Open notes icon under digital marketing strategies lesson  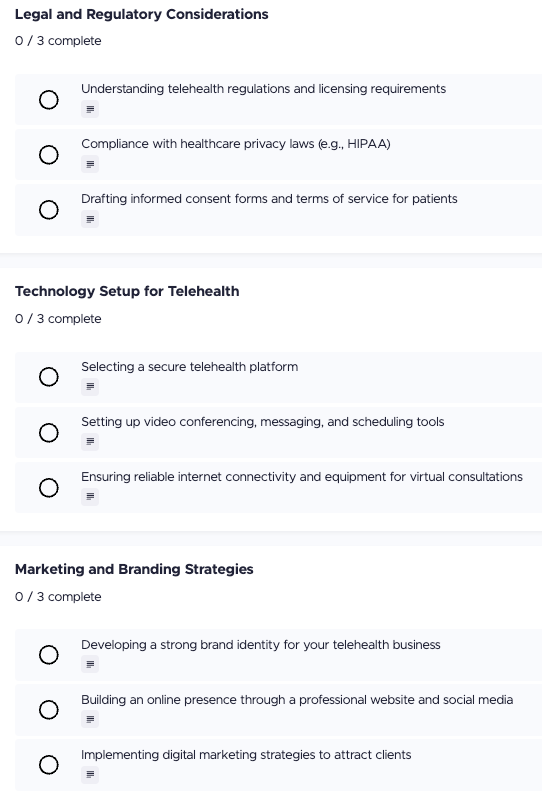point(90,774)
